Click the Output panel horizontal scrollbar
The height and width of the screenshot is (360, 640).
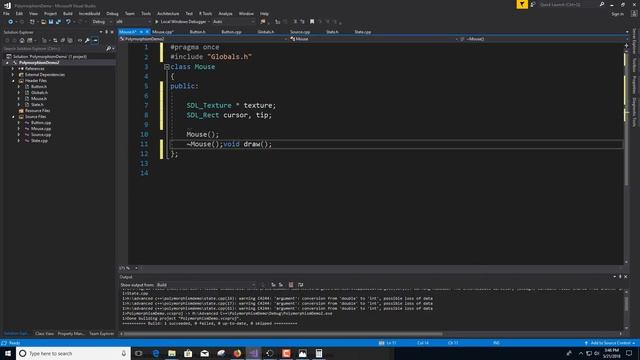click(283, 334)
